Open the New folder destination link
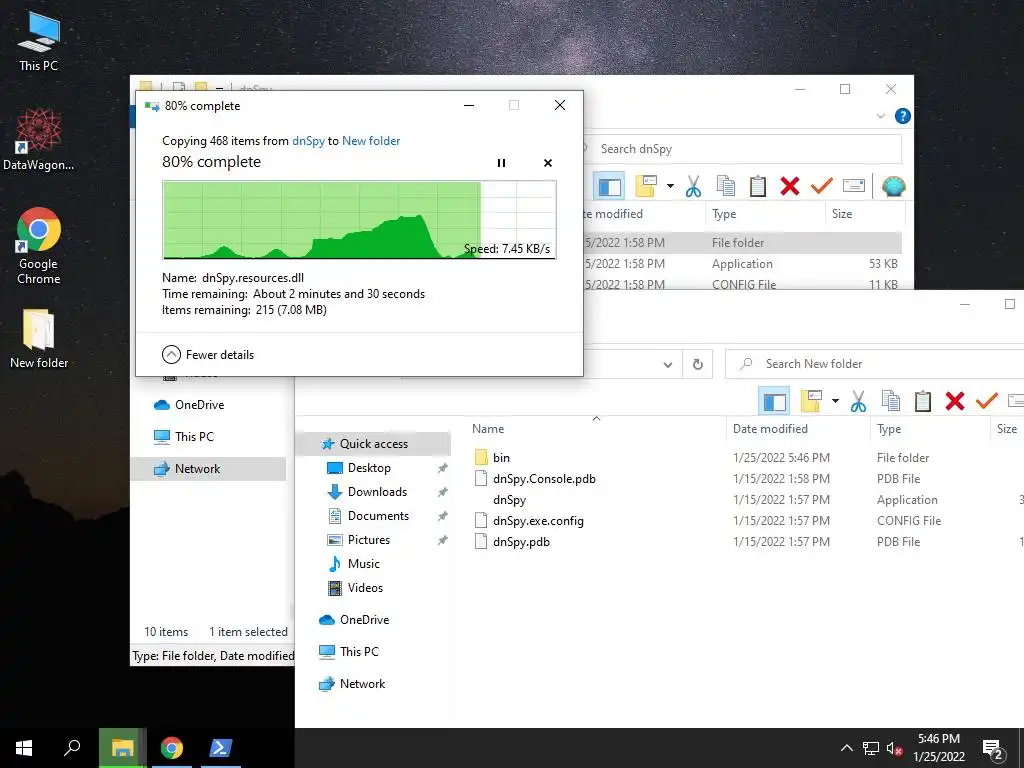This screenshot has height=768, width=1024. click(x=371, y=141)
